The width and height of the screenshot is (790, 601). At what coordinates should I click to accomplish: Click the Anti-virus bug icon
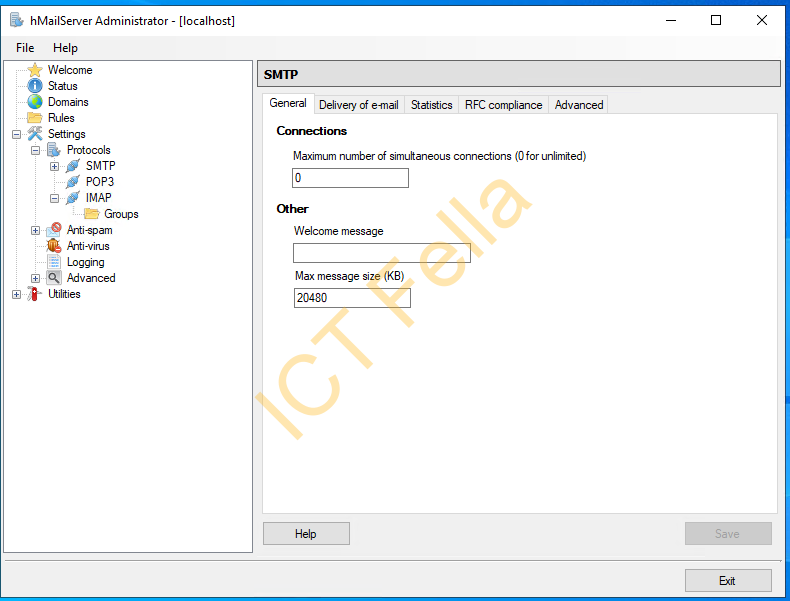point(54,246)
